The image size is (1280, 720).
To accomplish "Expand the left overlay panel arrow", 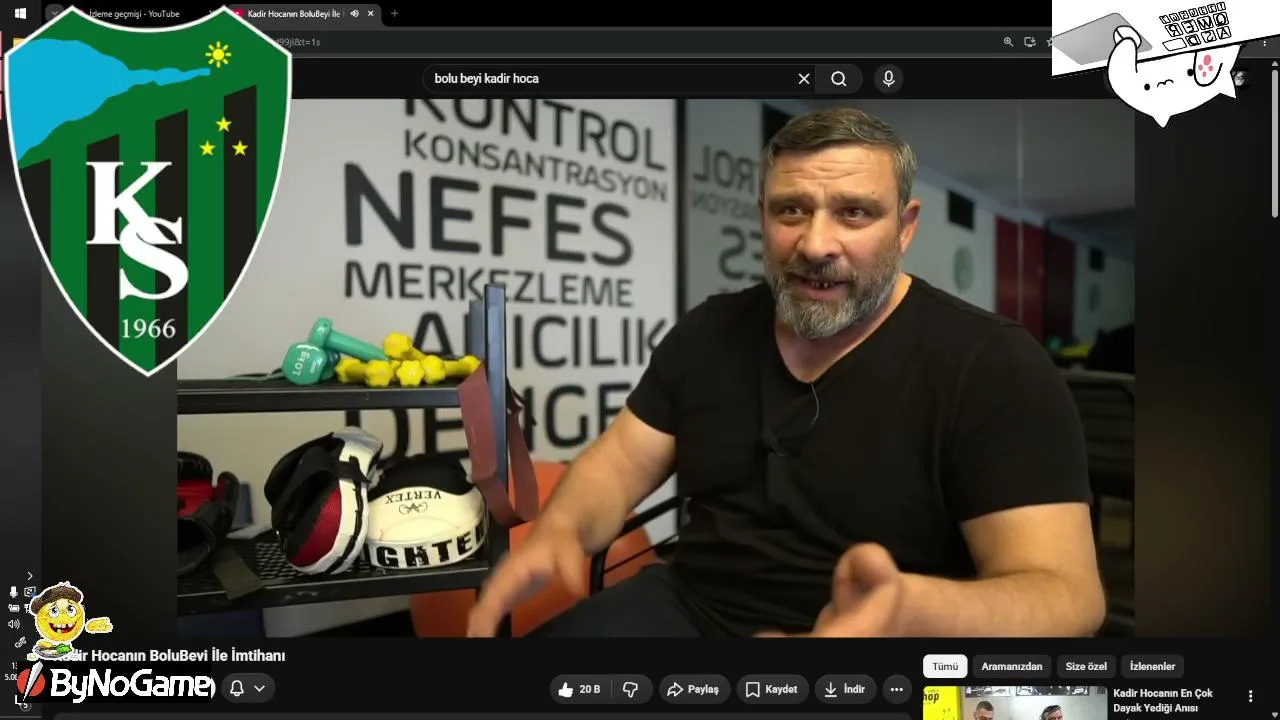I will (x=30, y=576).
